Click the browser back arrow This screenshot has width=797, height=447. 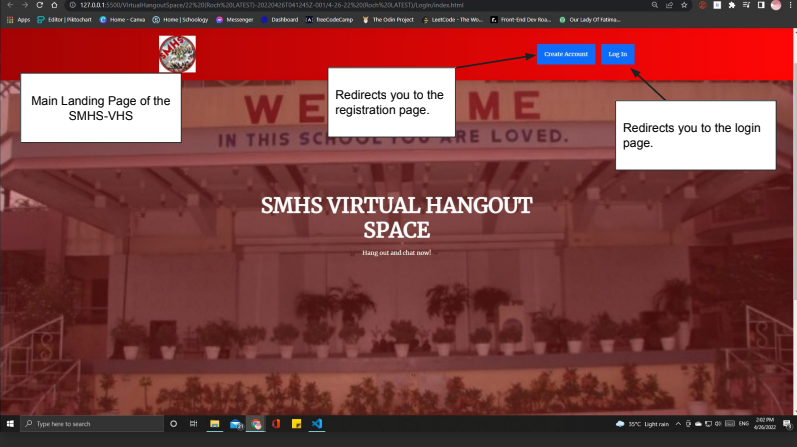click(x=9, y=5)
